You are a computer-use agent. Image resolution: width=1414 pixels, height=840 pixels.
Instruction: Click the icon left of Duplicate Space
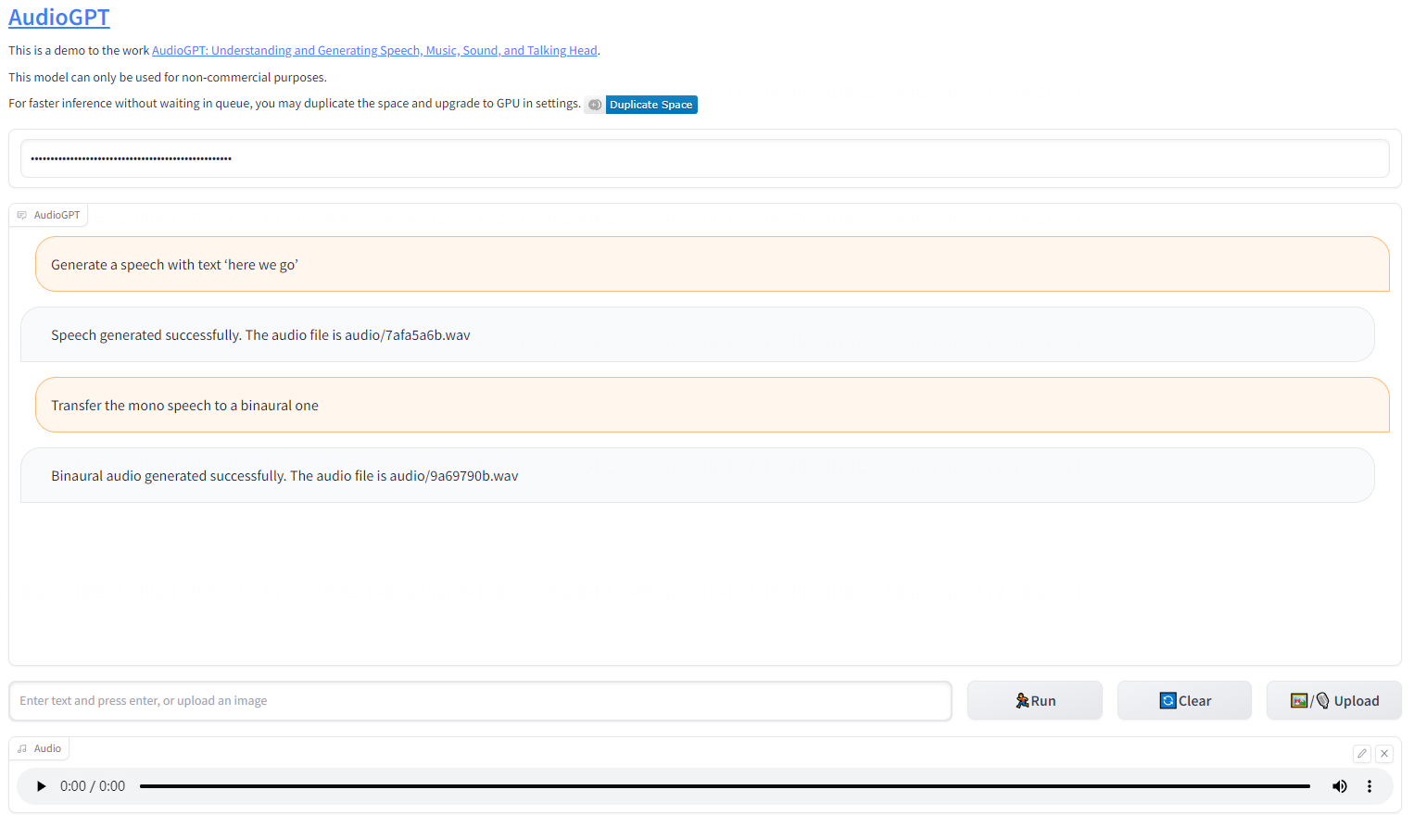coord(595,105)
